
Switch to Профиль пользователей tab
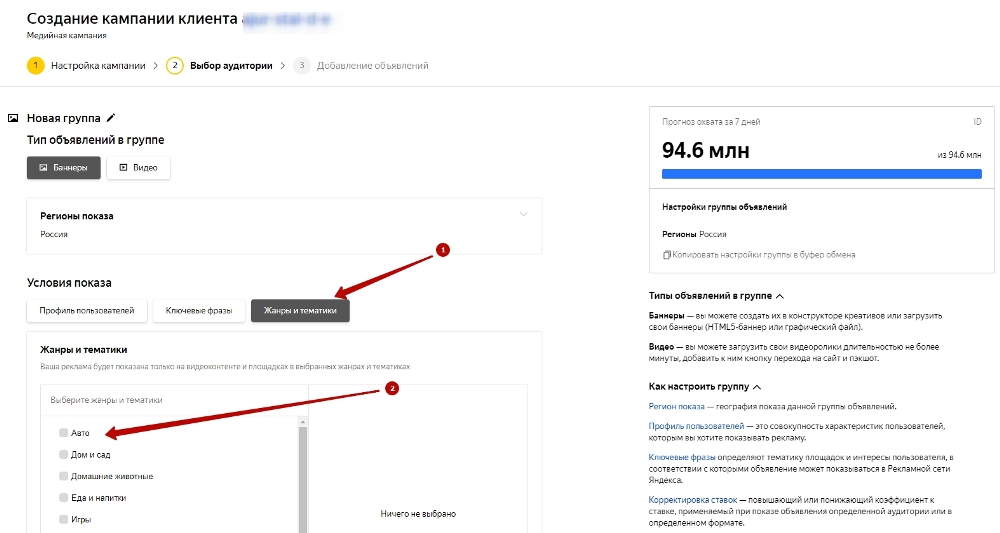87,311
